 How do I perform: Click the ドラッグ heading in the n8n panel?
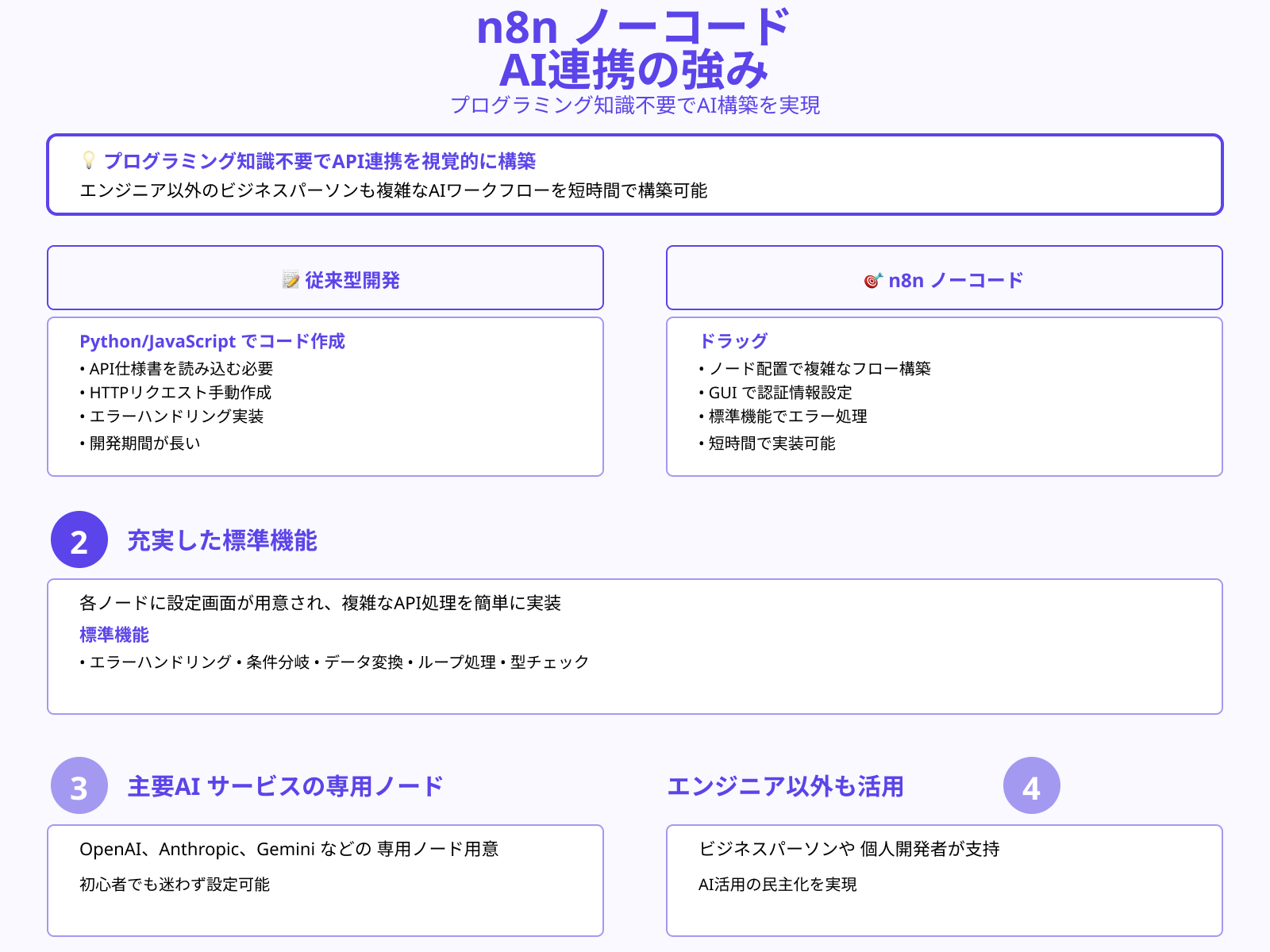click(x=733, y=341)
